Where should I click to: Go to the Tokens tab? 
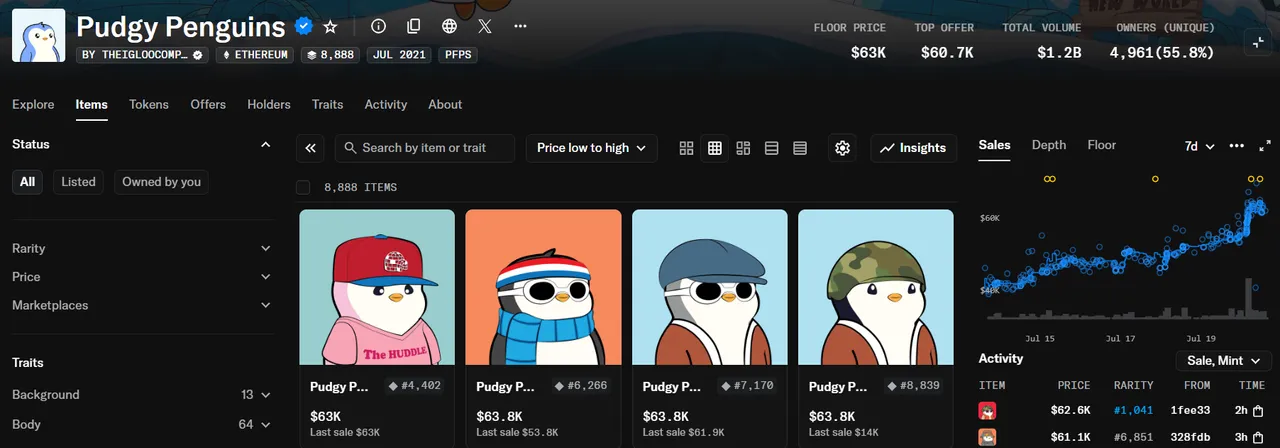click(x=149, y=104)
